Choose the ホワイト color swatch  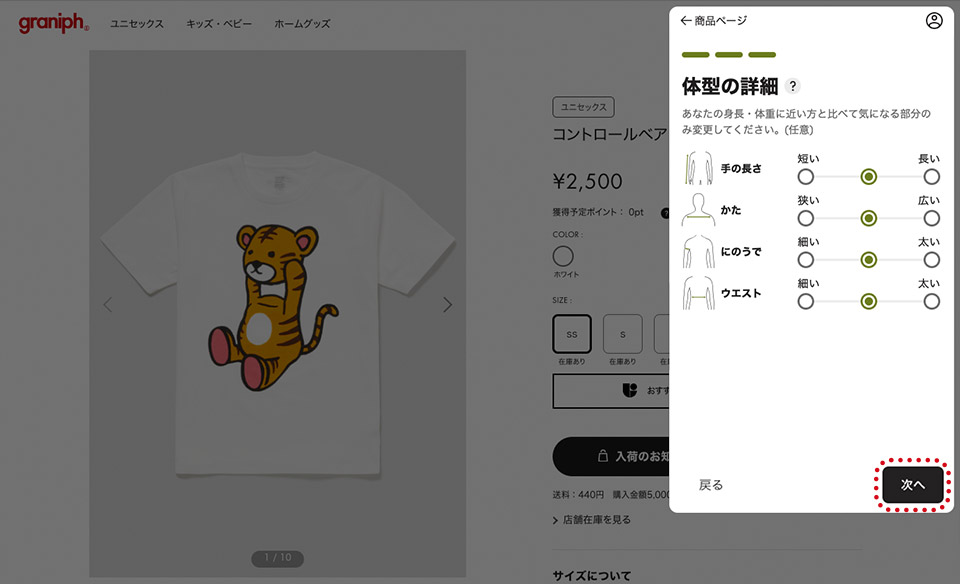pos(563,256)
